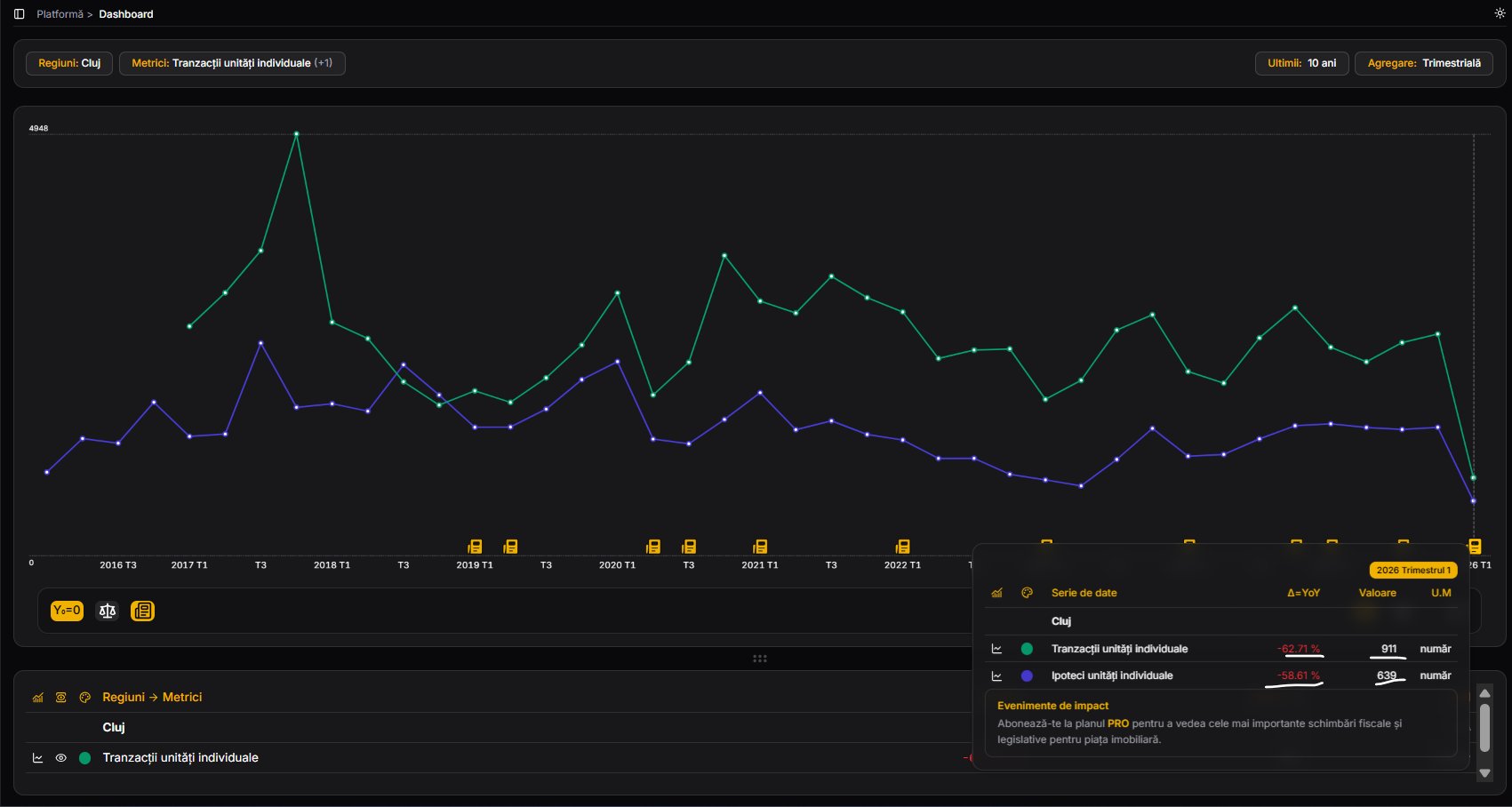Toggle the news events display button
The image size is (1512, 807).
click(x=142, y=611)
